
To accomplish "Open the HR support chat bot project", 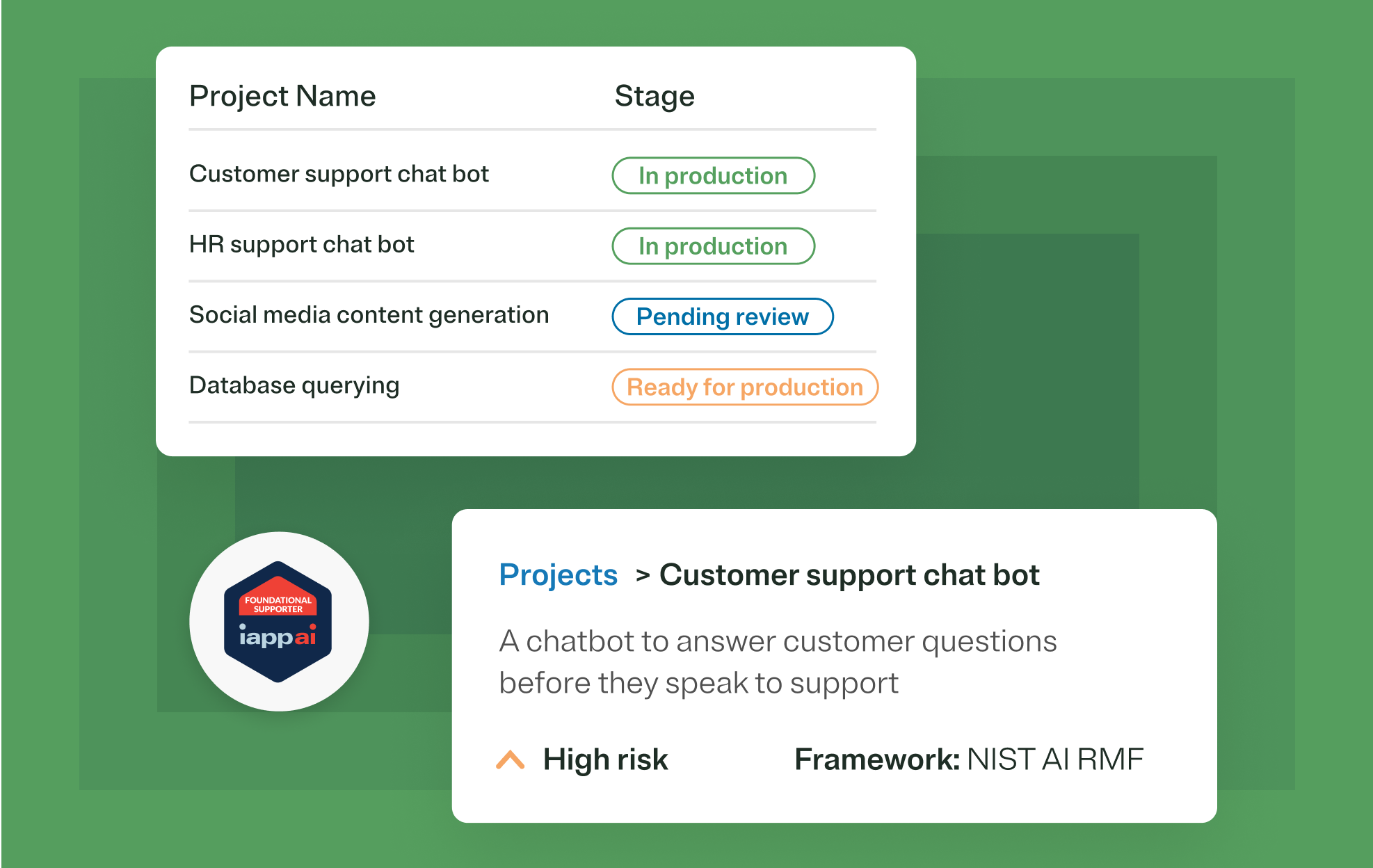I will [301, 245].
